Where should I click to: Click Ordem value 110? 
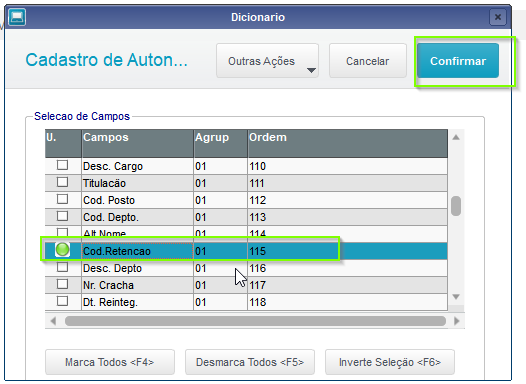[x=258, y=166]
